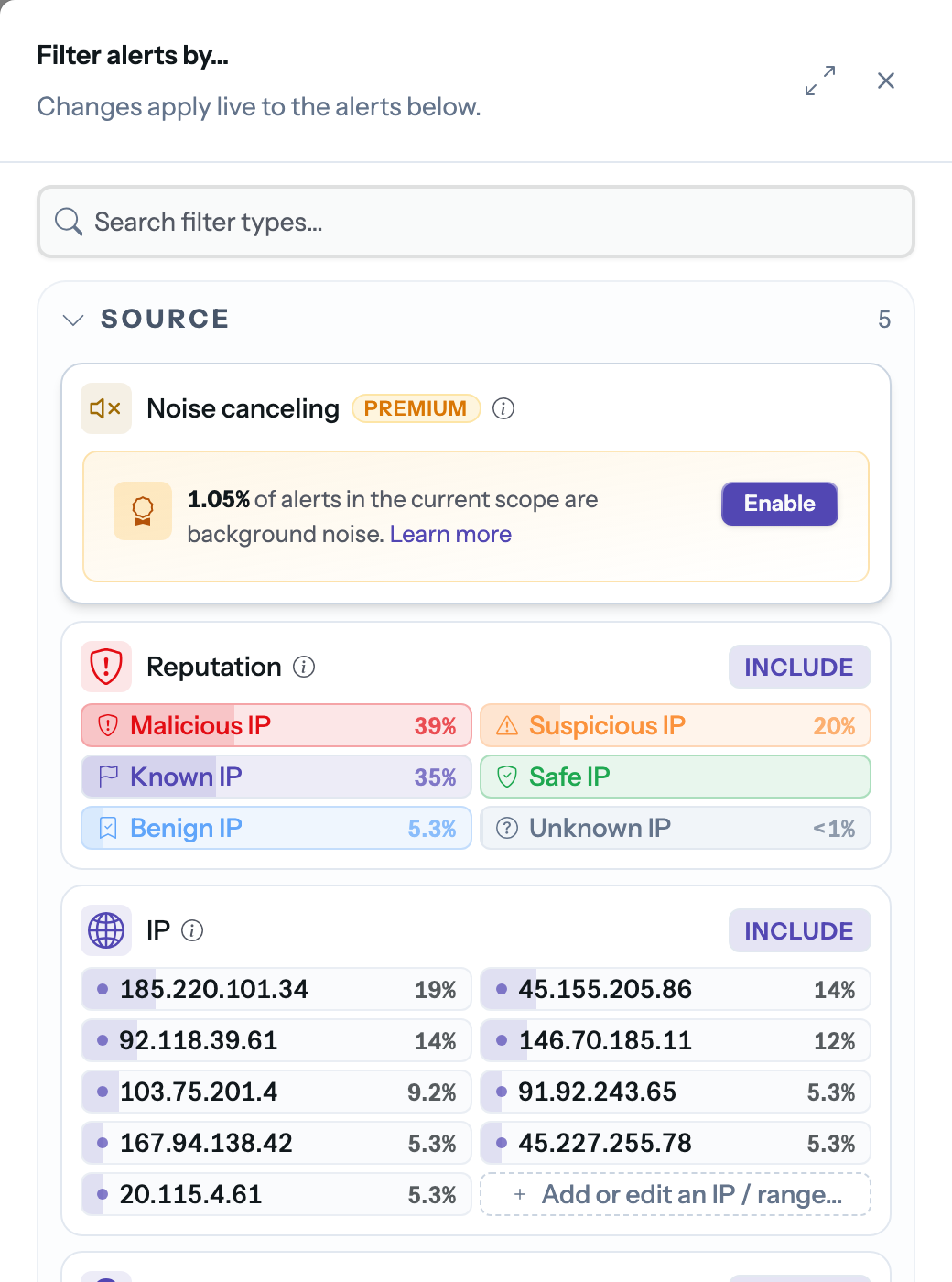
Task: Click the 35% value on Known IP
Action: (436, 777)
